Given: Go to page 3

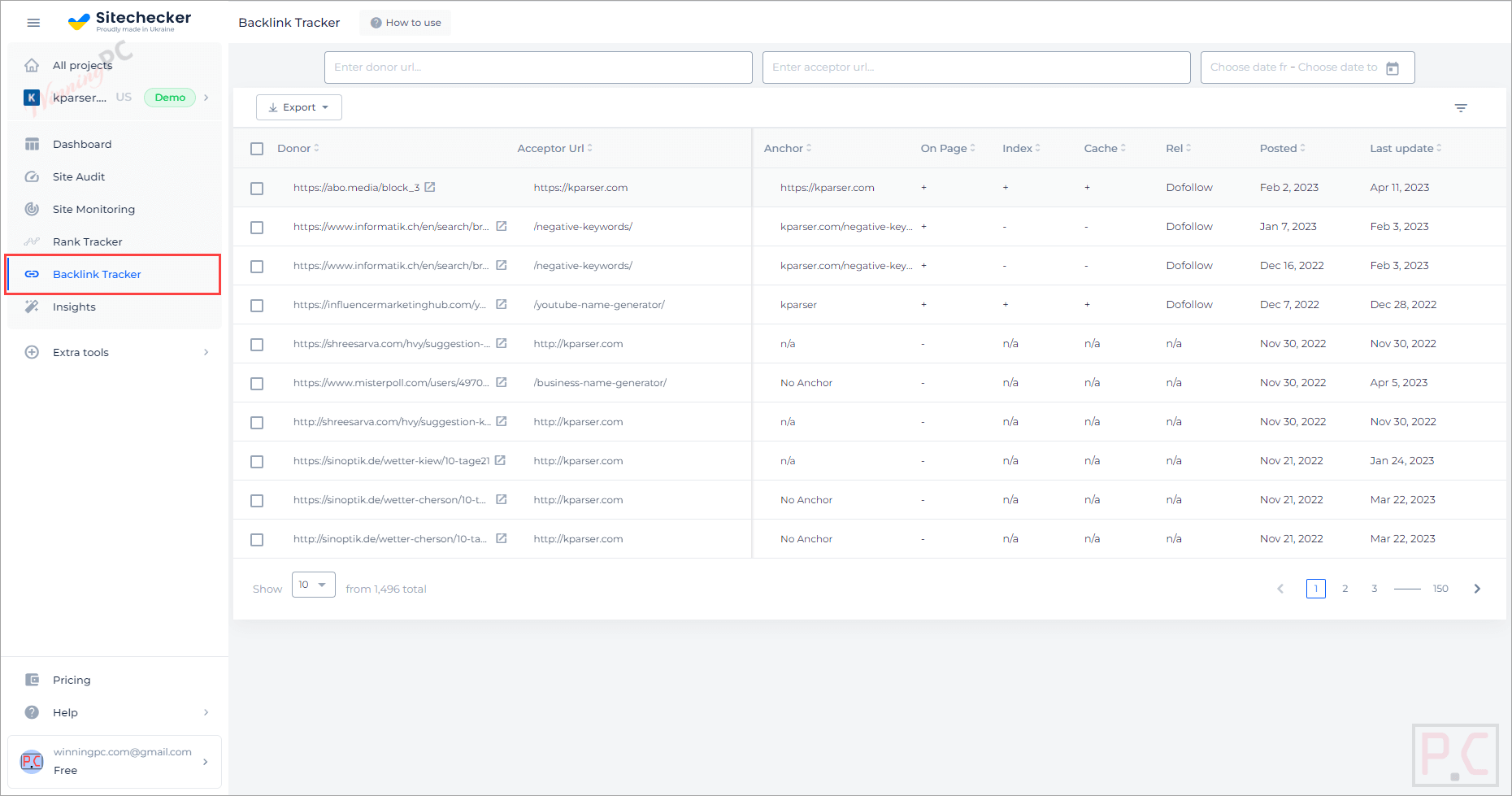Looking at the screenshot, I should click(1375, 589).
